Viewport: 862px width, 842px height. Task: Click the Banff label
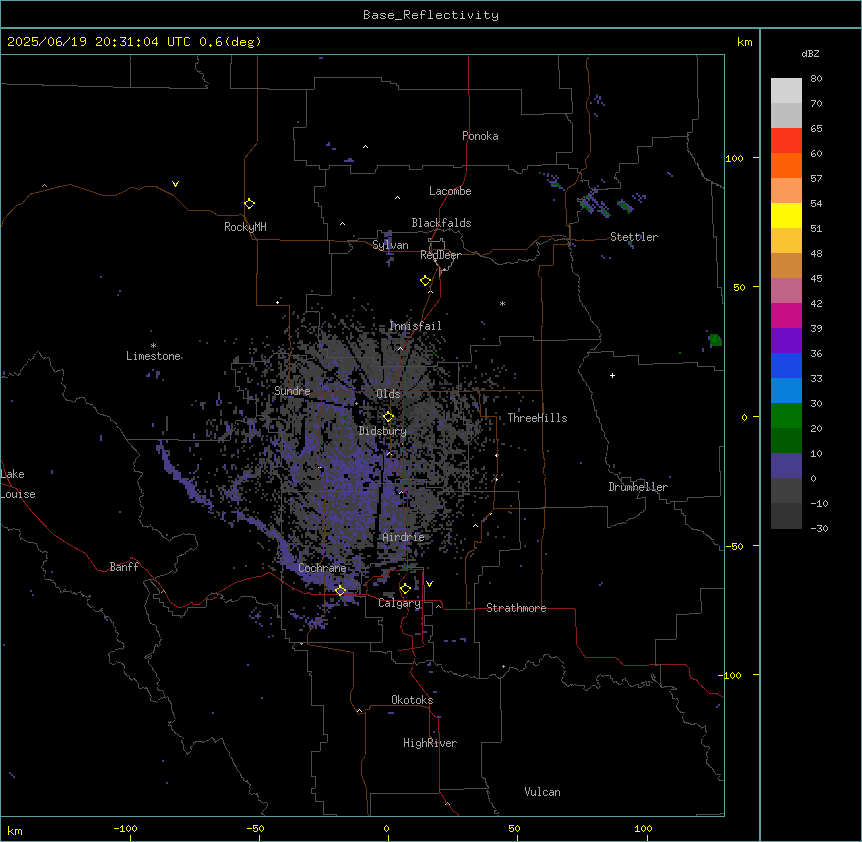pyautogui.click(x=124, y=567)
